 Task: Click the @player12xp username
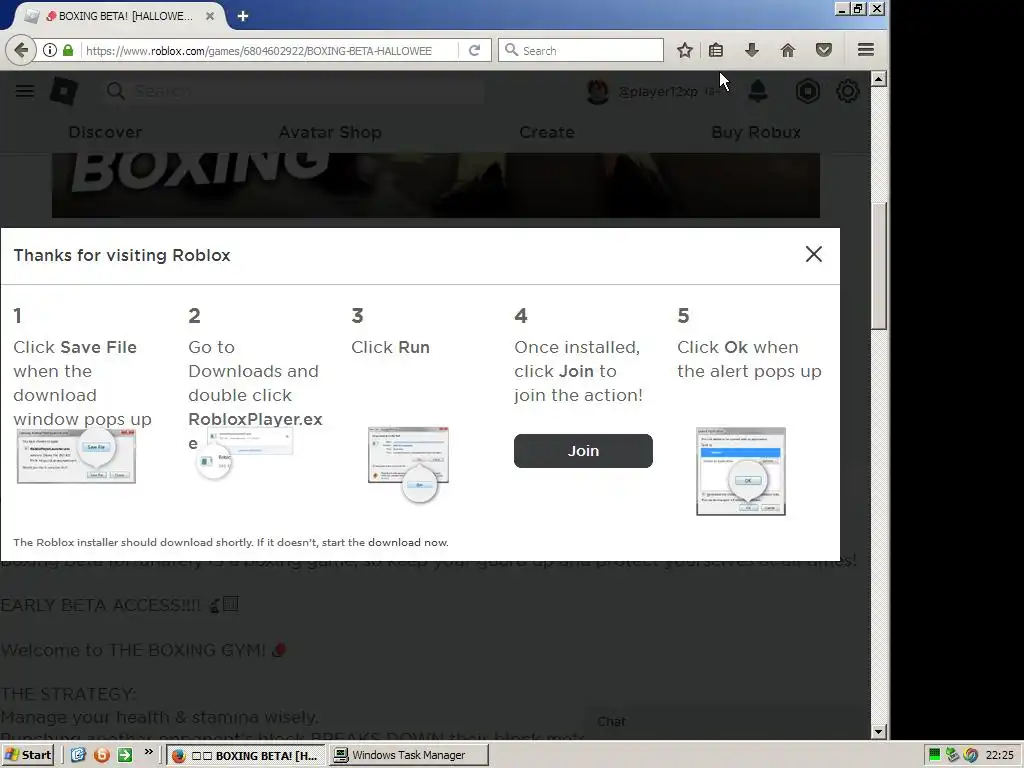click(x=658, y=91)
